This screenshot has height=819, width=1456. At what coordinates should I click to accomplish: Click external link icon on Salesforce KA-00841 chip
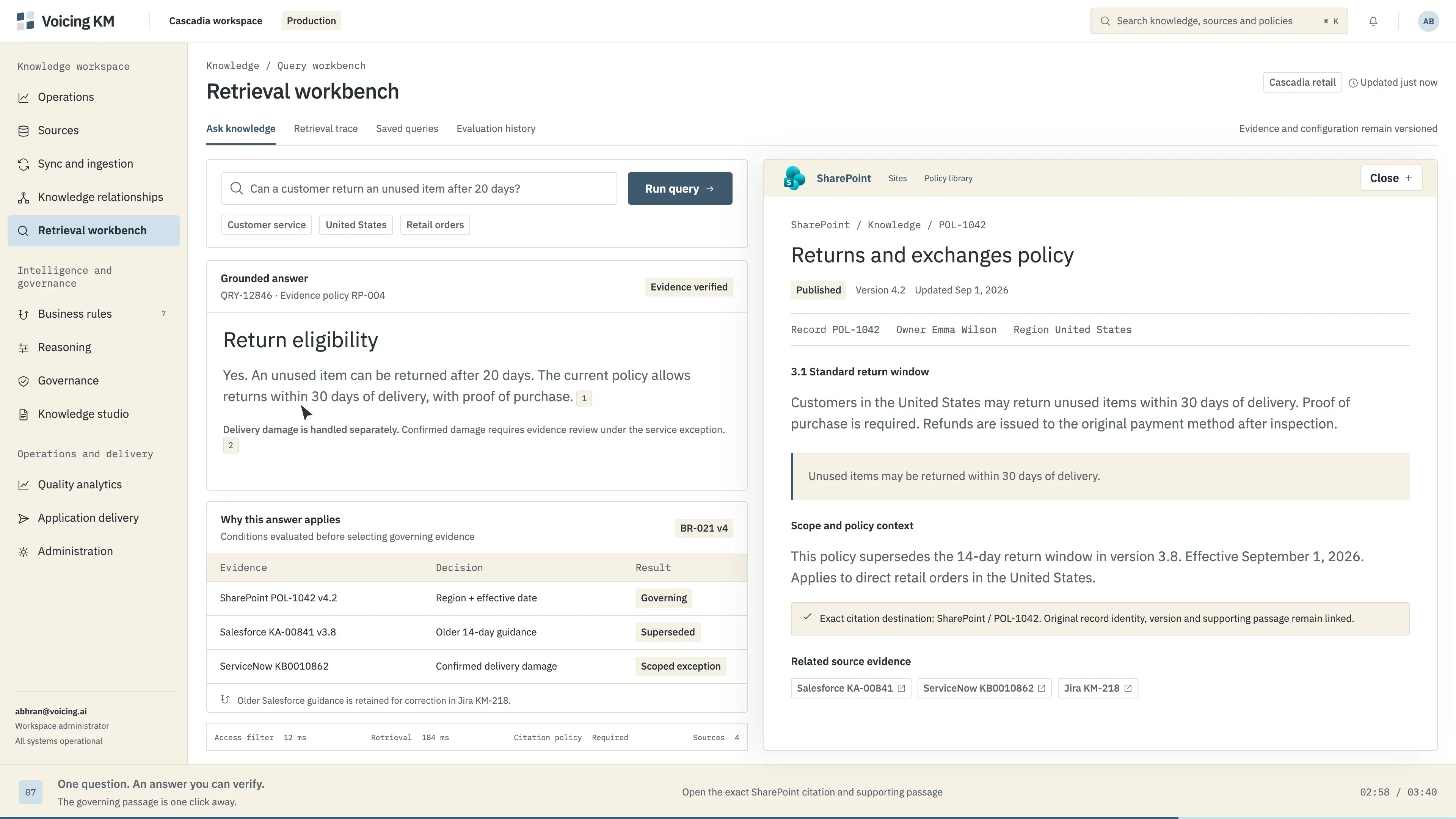(901, 688)
